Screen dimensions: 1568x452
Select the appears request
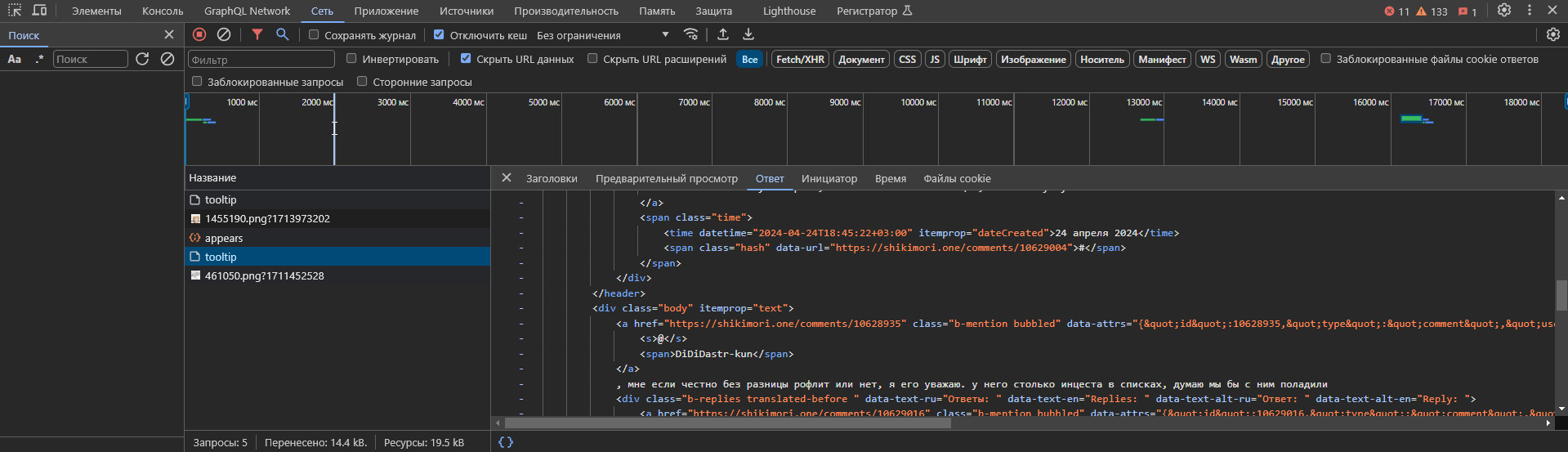(x=224, y=238)
